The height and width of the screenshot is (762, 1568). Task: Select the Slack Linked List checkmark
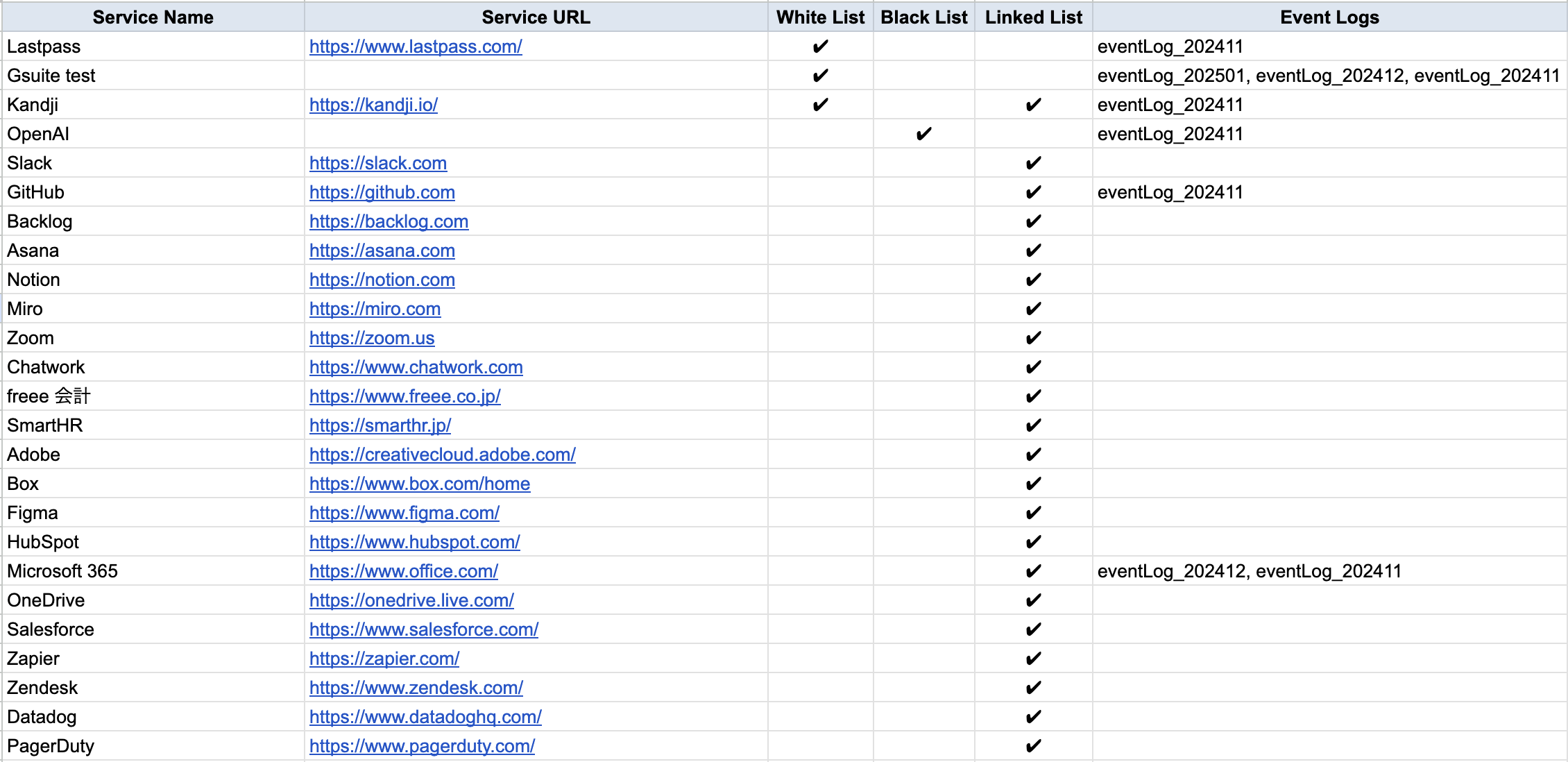1033,163
